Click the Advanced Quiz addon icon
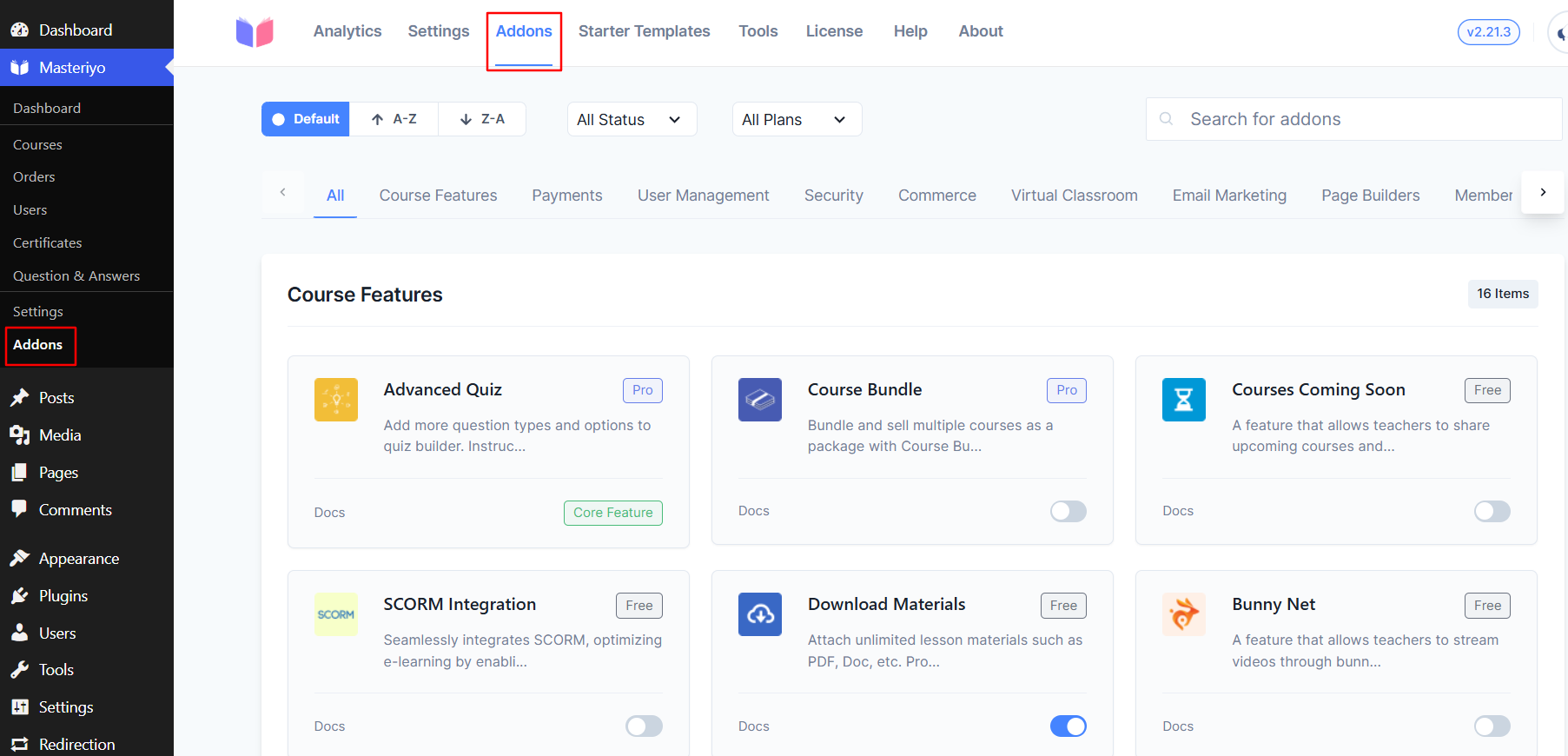This screenshot has height=756, width=1568. 336,400
